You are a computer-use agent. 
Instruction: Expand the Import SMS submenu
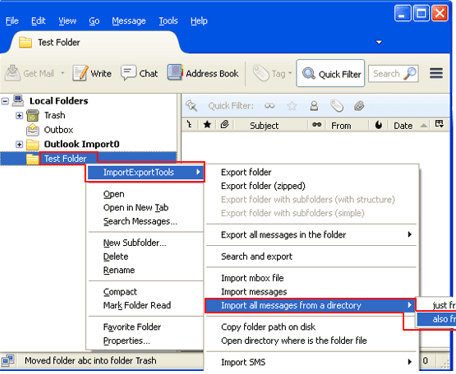point(311,362)
